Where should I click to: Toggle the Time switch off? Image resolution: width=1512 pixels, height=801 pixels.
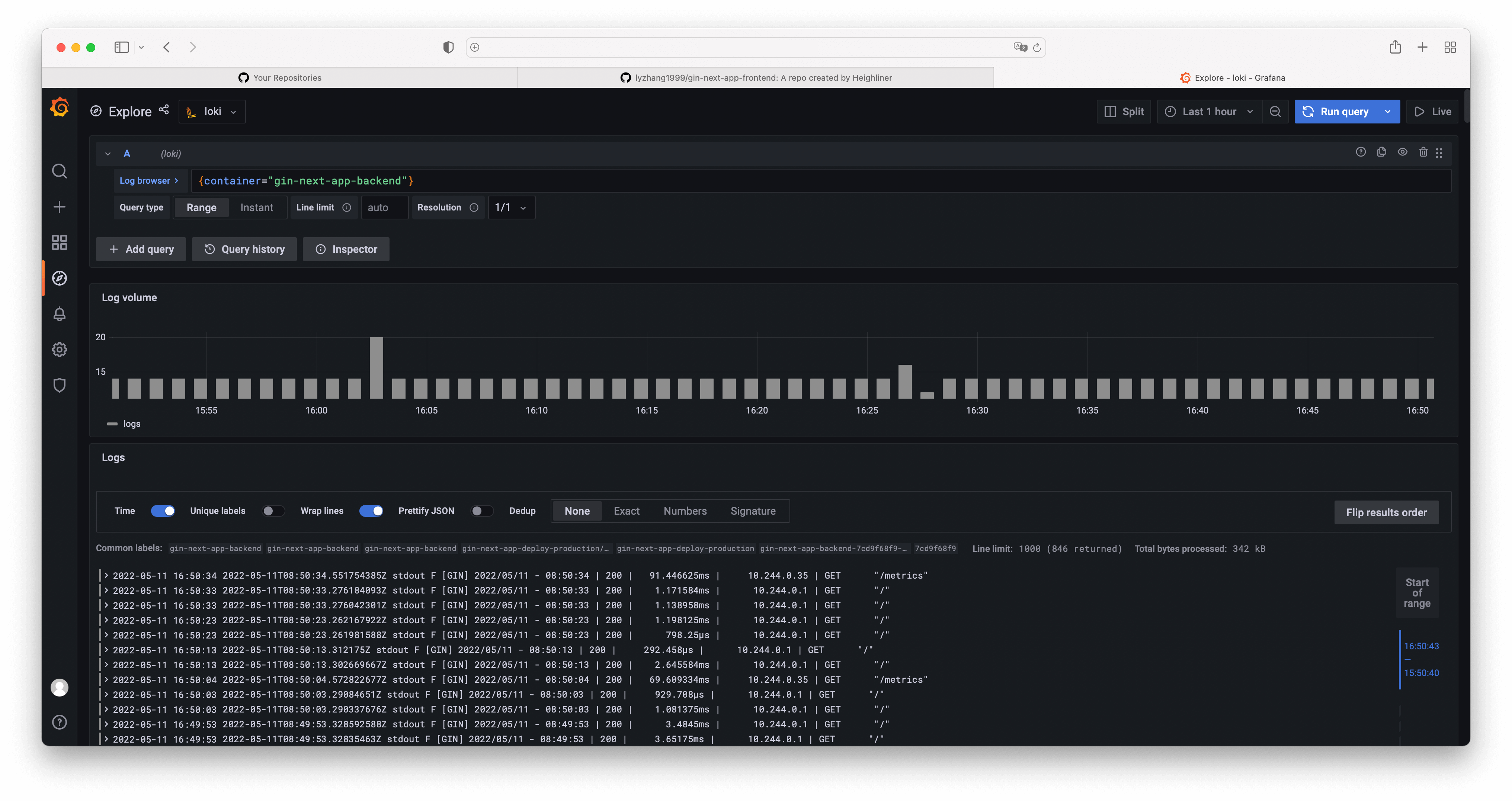pyautogui.click(x=163, y=511)
